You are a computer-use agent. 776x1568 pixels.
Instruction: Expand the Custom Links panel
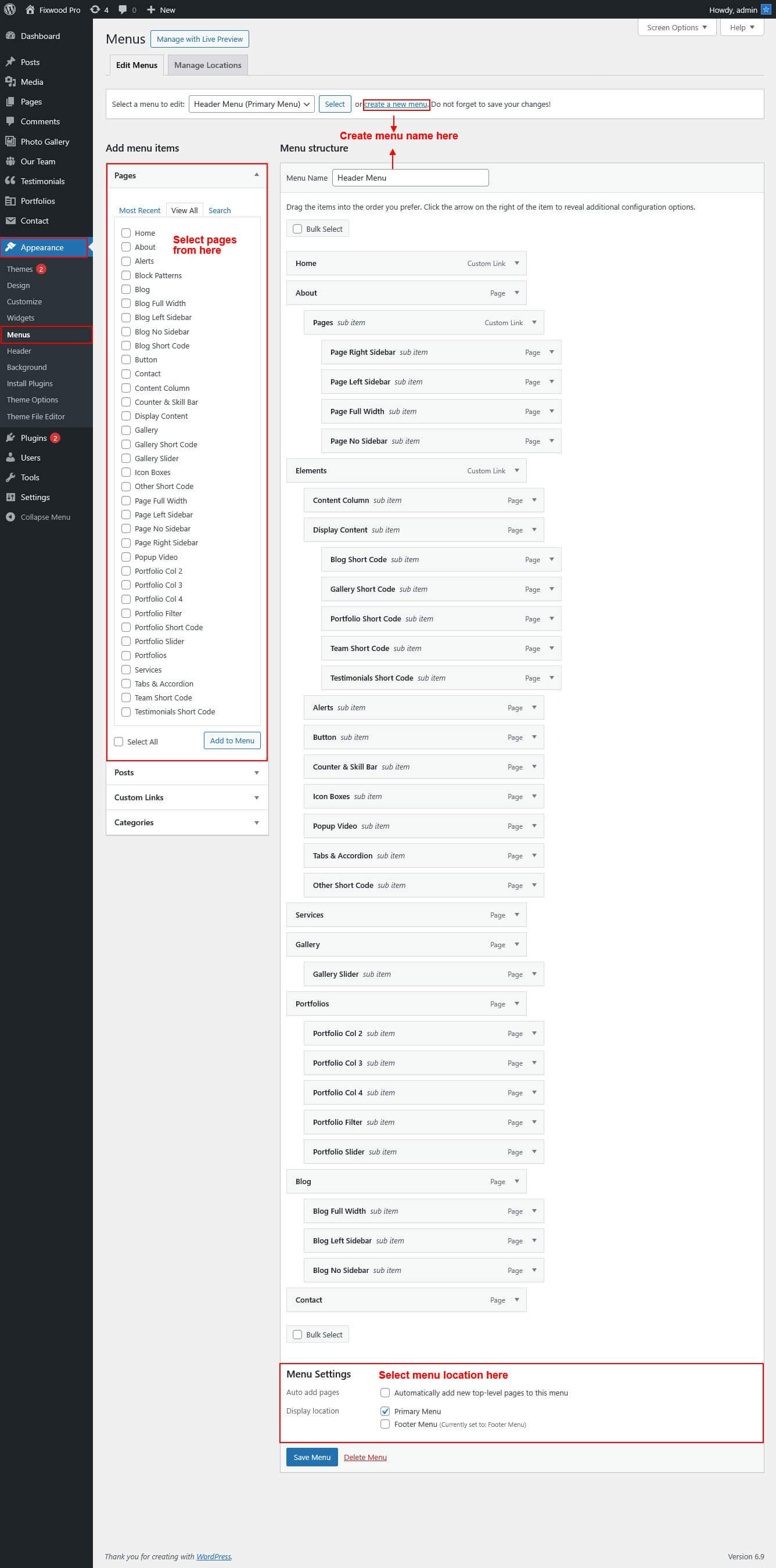coord(256,797)
